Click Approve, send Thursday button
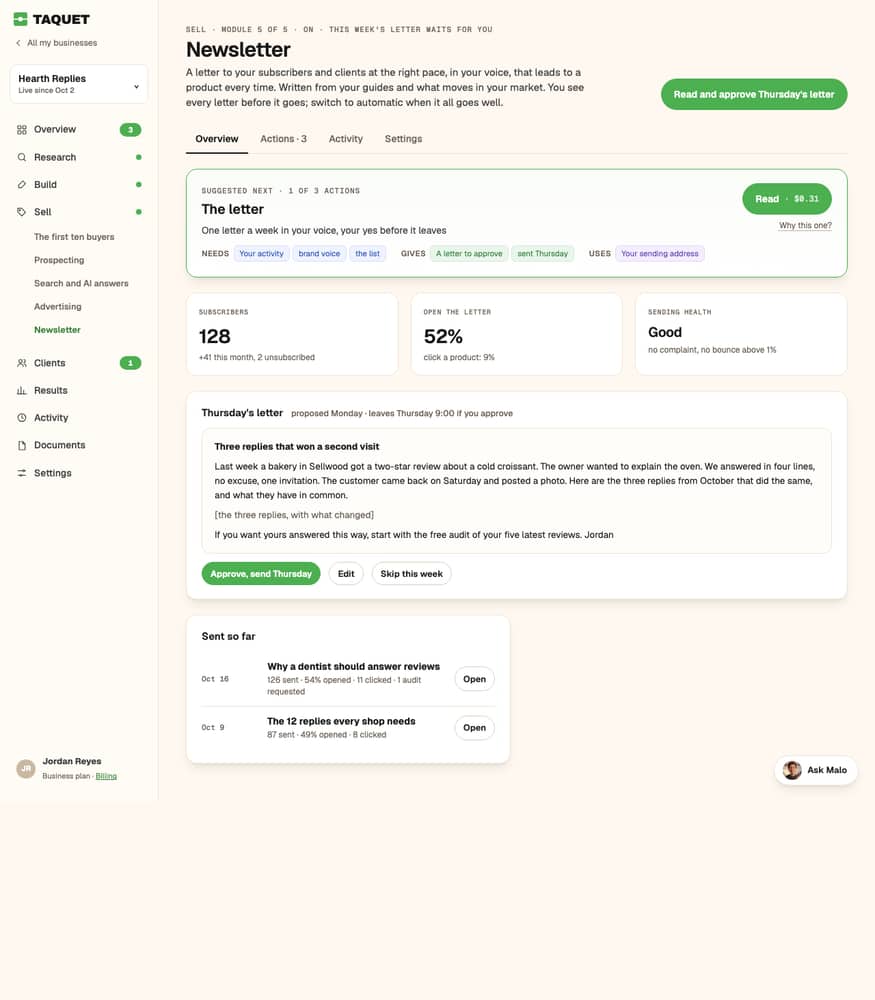The height and width of the screenshot is (1000, 875). pos(261,573)
